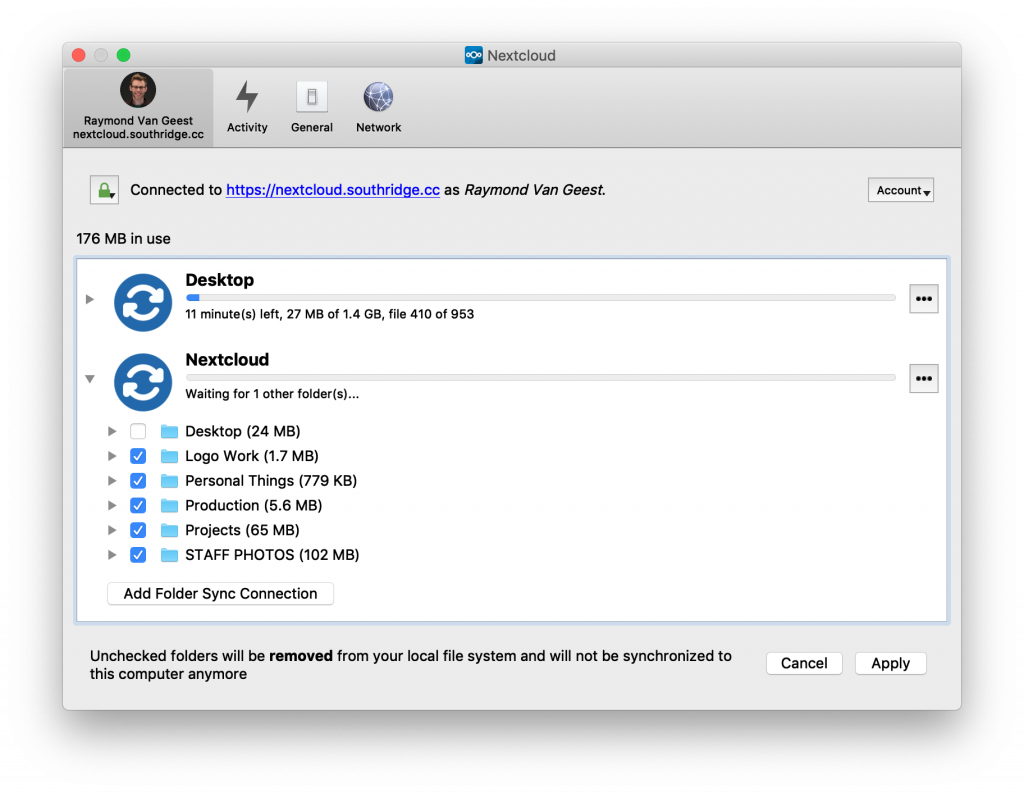Click the green lock security icon
Image resolution: width=1024 pixels, height=793 pixels.
click(x=104, y=190)
